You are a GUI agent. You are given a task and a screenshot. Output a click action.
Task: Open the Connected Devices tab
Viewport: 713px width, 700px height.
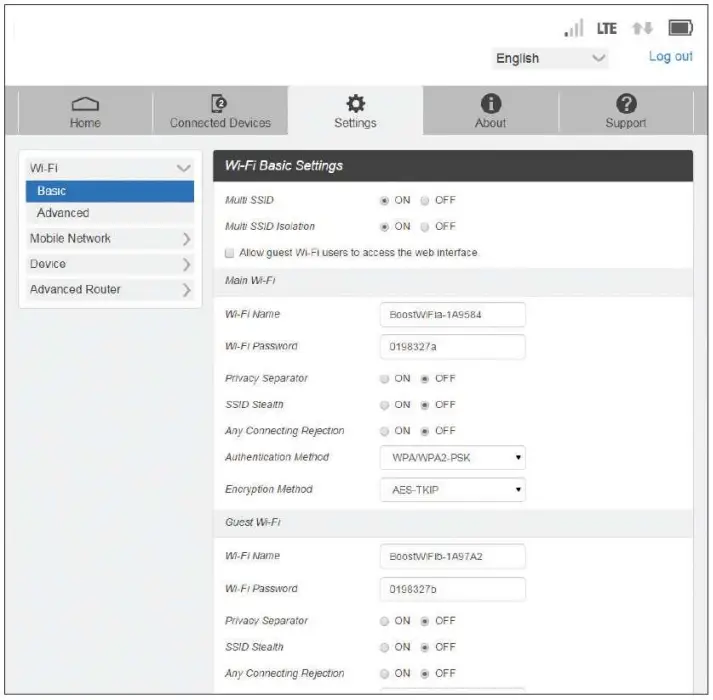point(220,111)
